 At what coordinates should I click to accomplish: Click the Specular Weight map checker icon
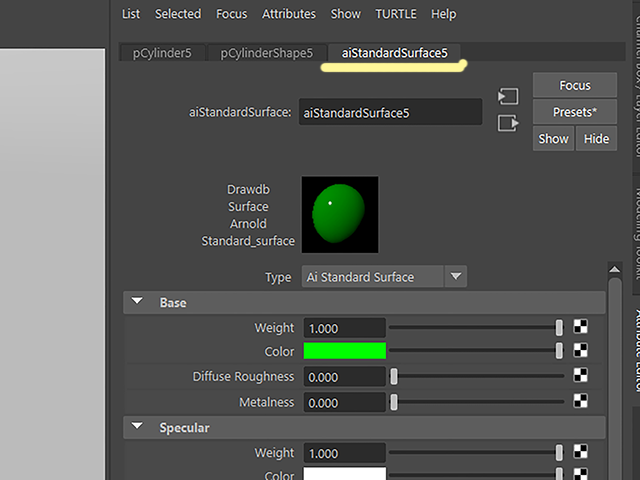(x=580, y=451)
